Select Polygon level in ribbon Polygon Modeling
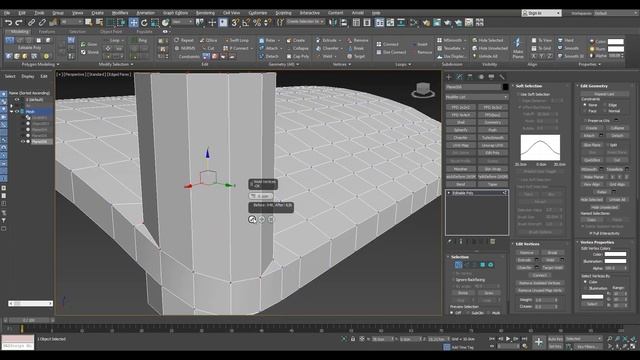 (38, 40)
